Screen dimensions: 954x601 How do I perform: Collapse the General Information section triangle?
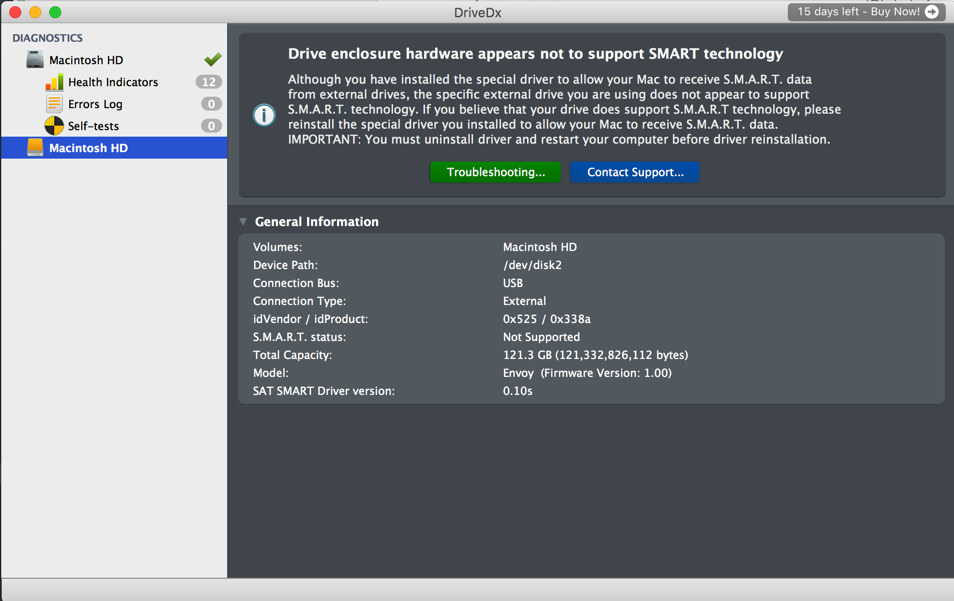click(x=243, y=221)
